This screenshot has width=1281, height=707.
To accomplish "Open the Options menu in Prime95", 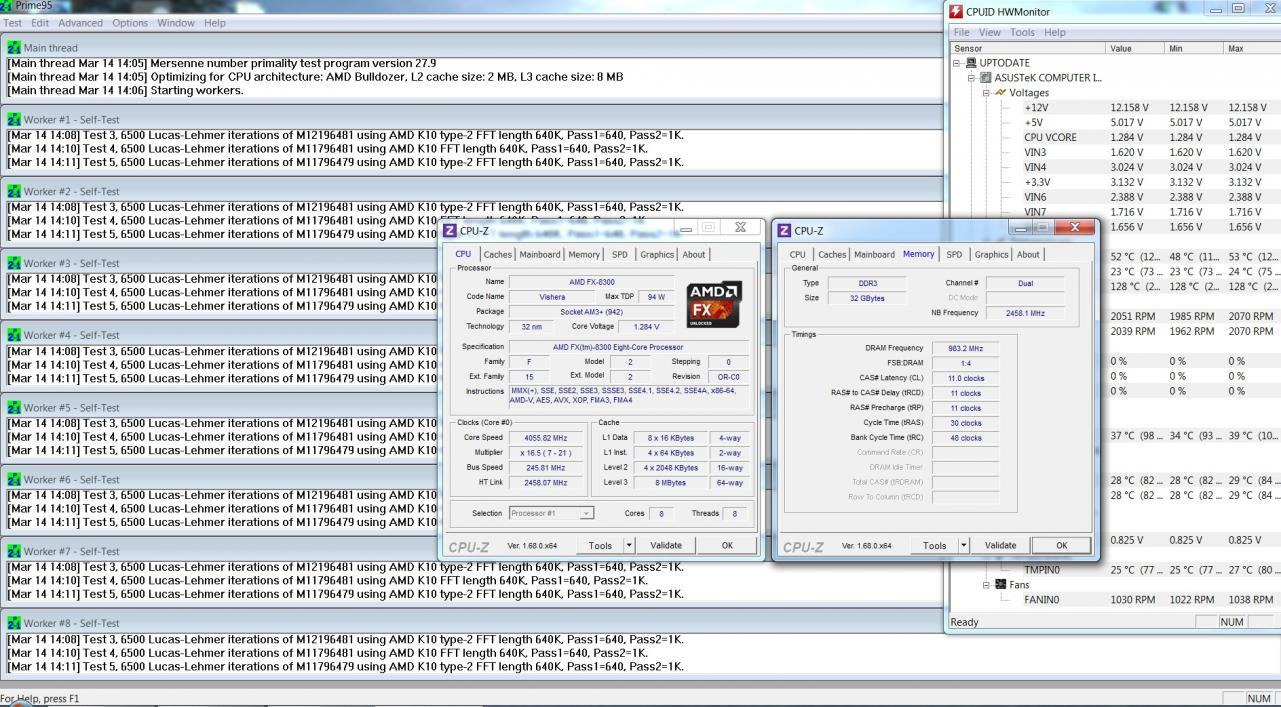I will 130,23.
